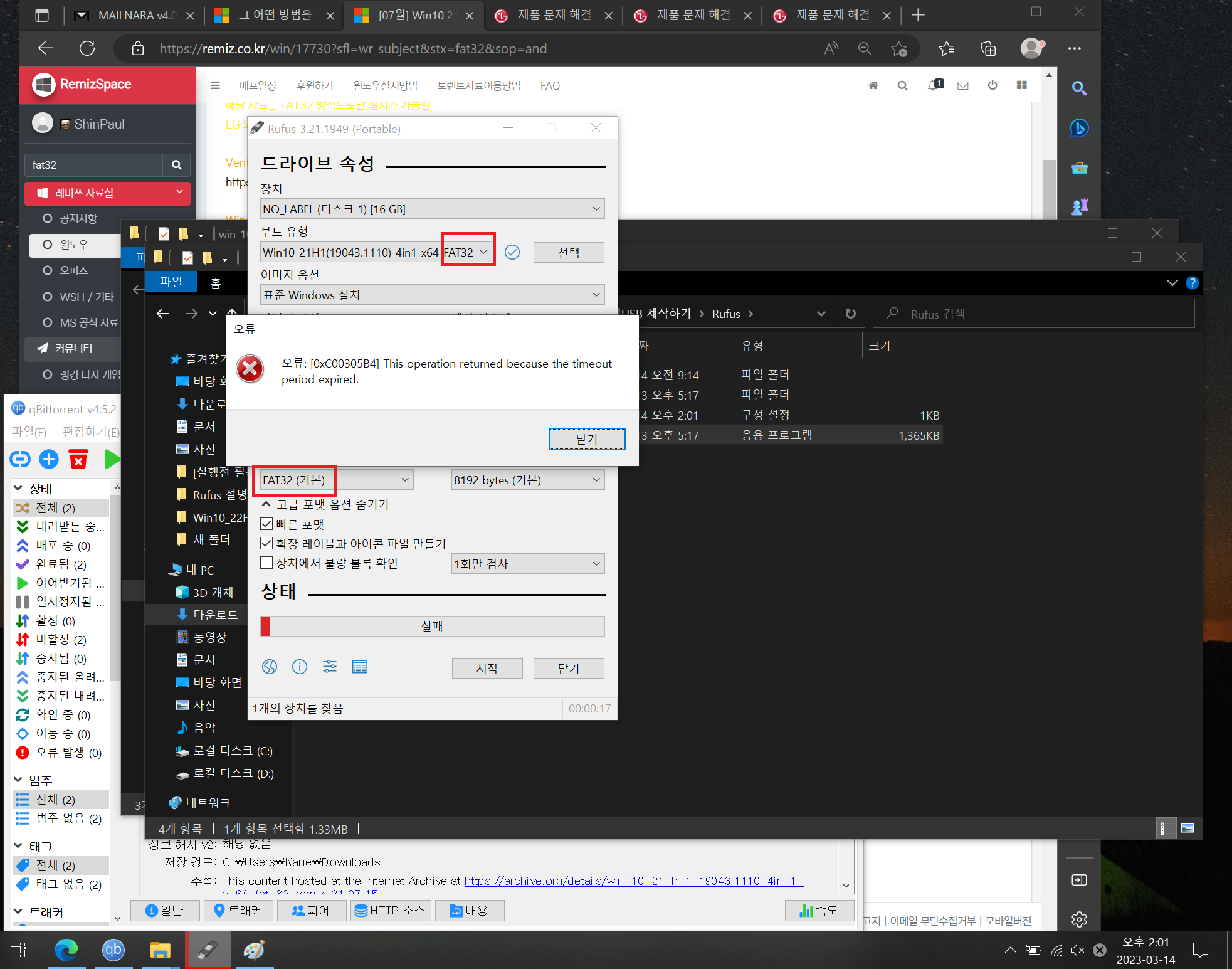Screen dimensions: 1232x969
Task: Collapse qBittorrent 상태 section
Action: 18,488
